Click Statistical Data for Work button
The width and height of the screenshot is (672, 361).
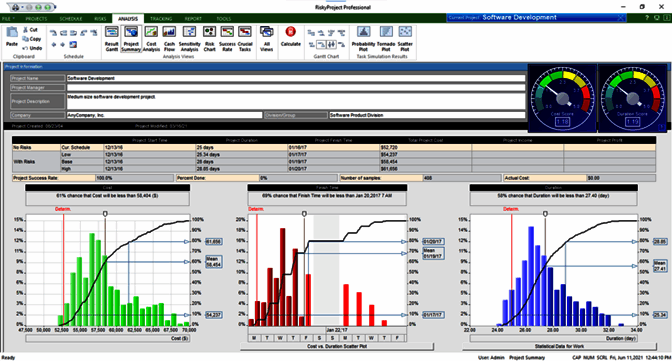point(559,346)
